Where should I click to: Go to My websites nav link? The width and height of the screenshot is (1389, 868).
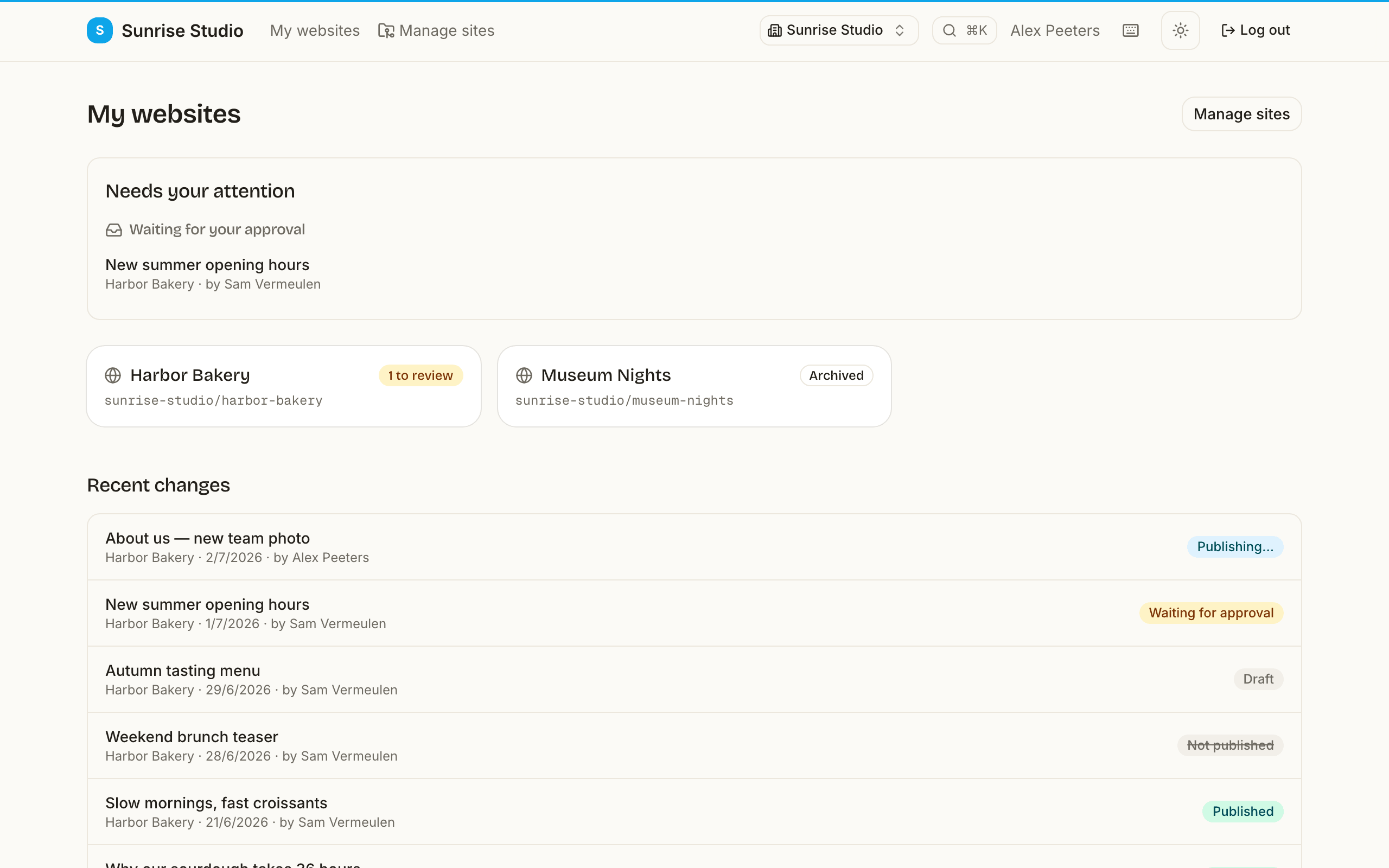[315, 30]
